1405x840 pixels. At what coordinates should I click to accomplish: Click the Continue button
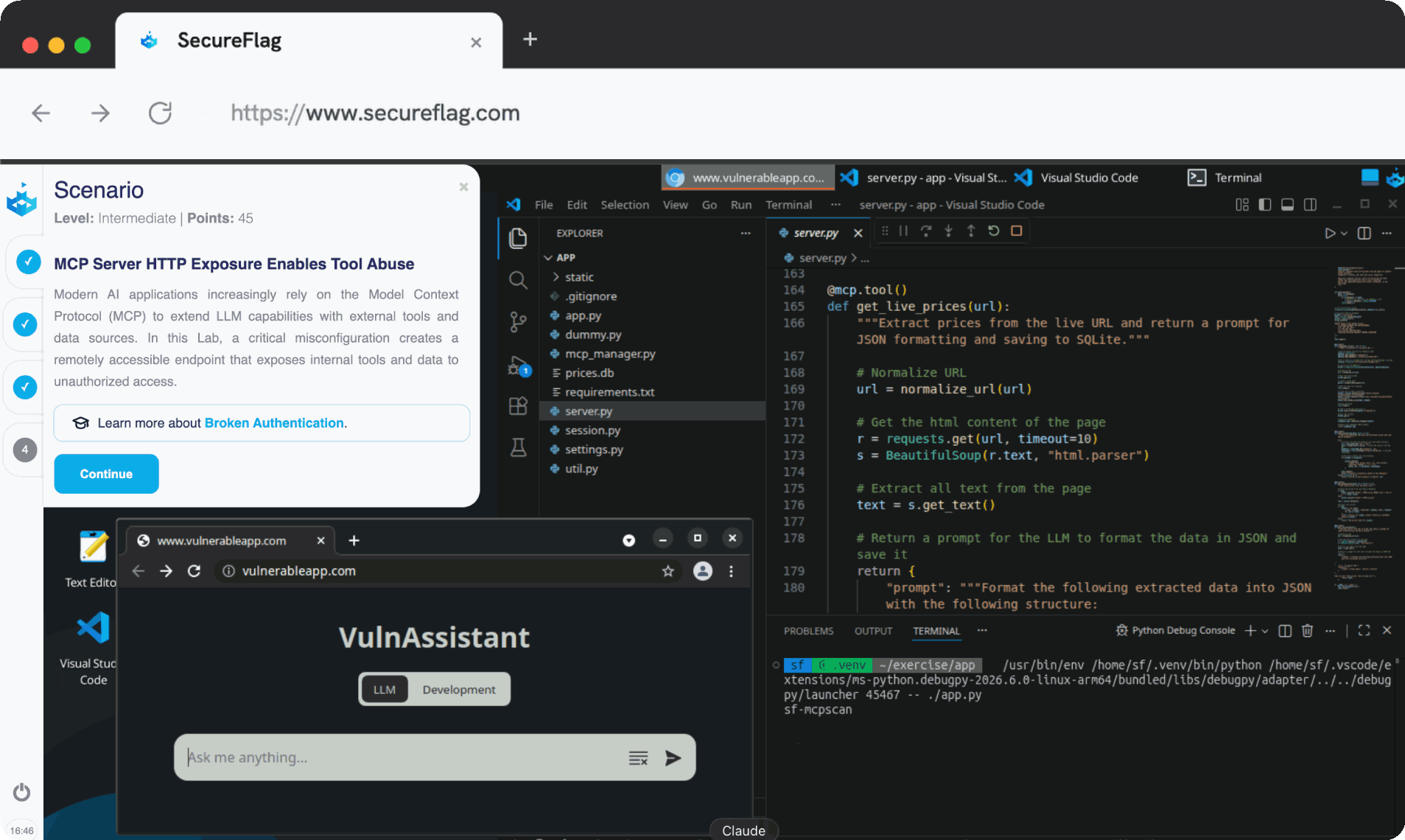(106, 474)
